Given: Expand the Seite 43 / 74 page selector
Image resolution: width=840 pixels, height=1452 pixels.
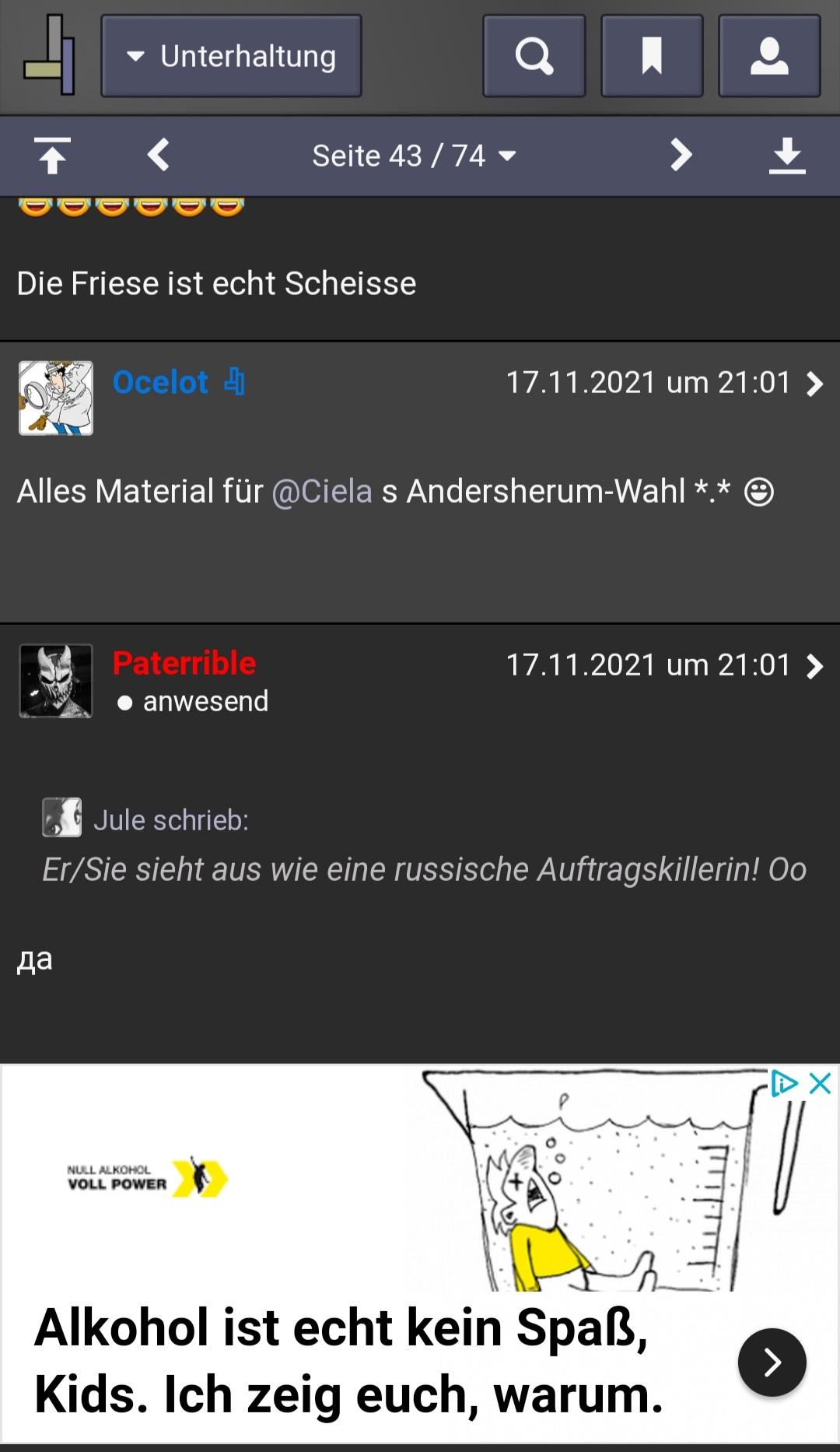Looking at the screenshot, I should pyautogui.click(x=415, y=156).
